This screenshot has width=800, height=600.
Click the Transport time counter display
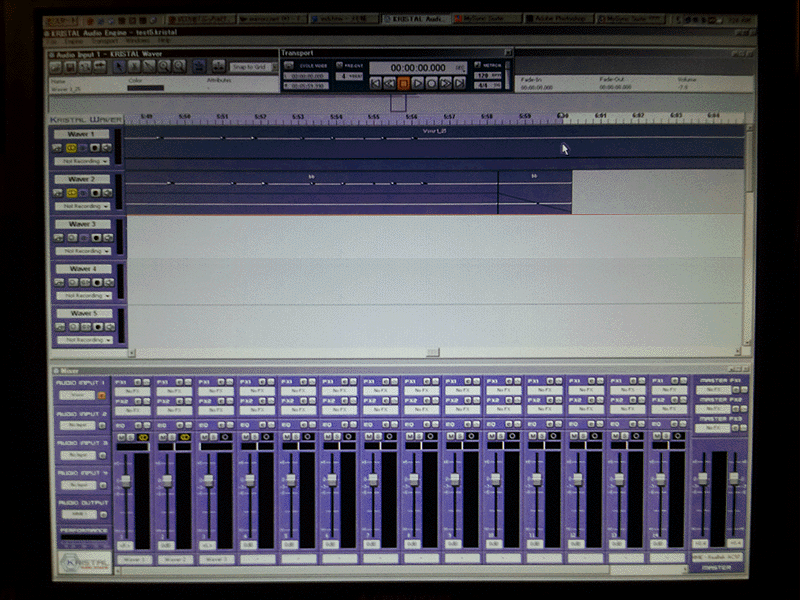pyautogui.click(x=418, y=68)
